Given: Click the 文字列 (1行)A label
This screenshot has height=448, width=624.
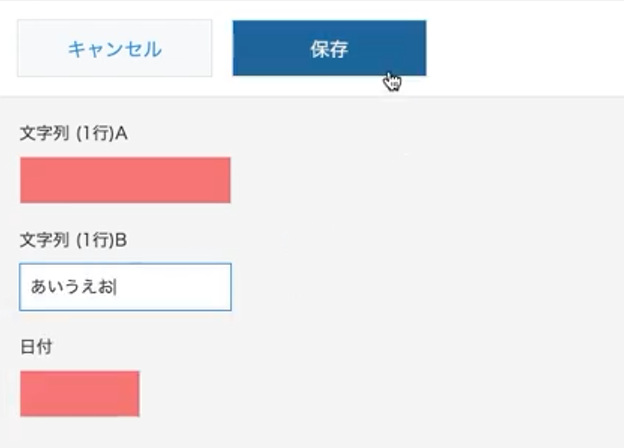Looking at the screenshot, I should (74, 133).
